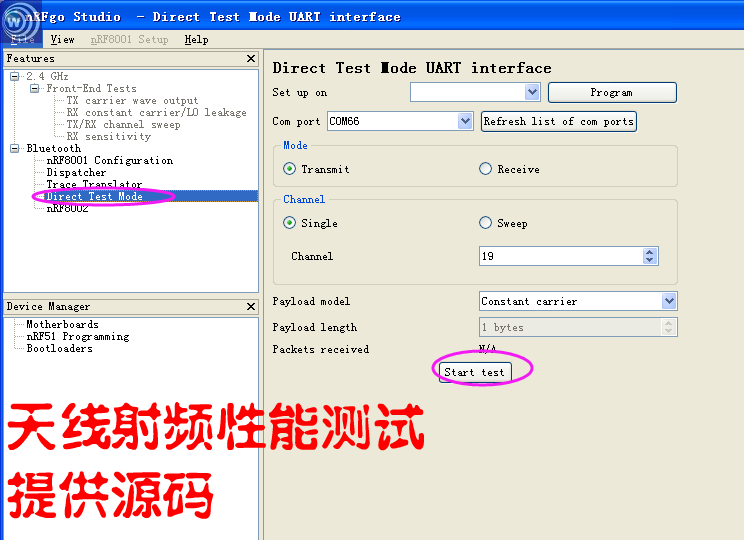
Task: Click the 2.4 GHz tree label
Action: click(x=47, y=76)
